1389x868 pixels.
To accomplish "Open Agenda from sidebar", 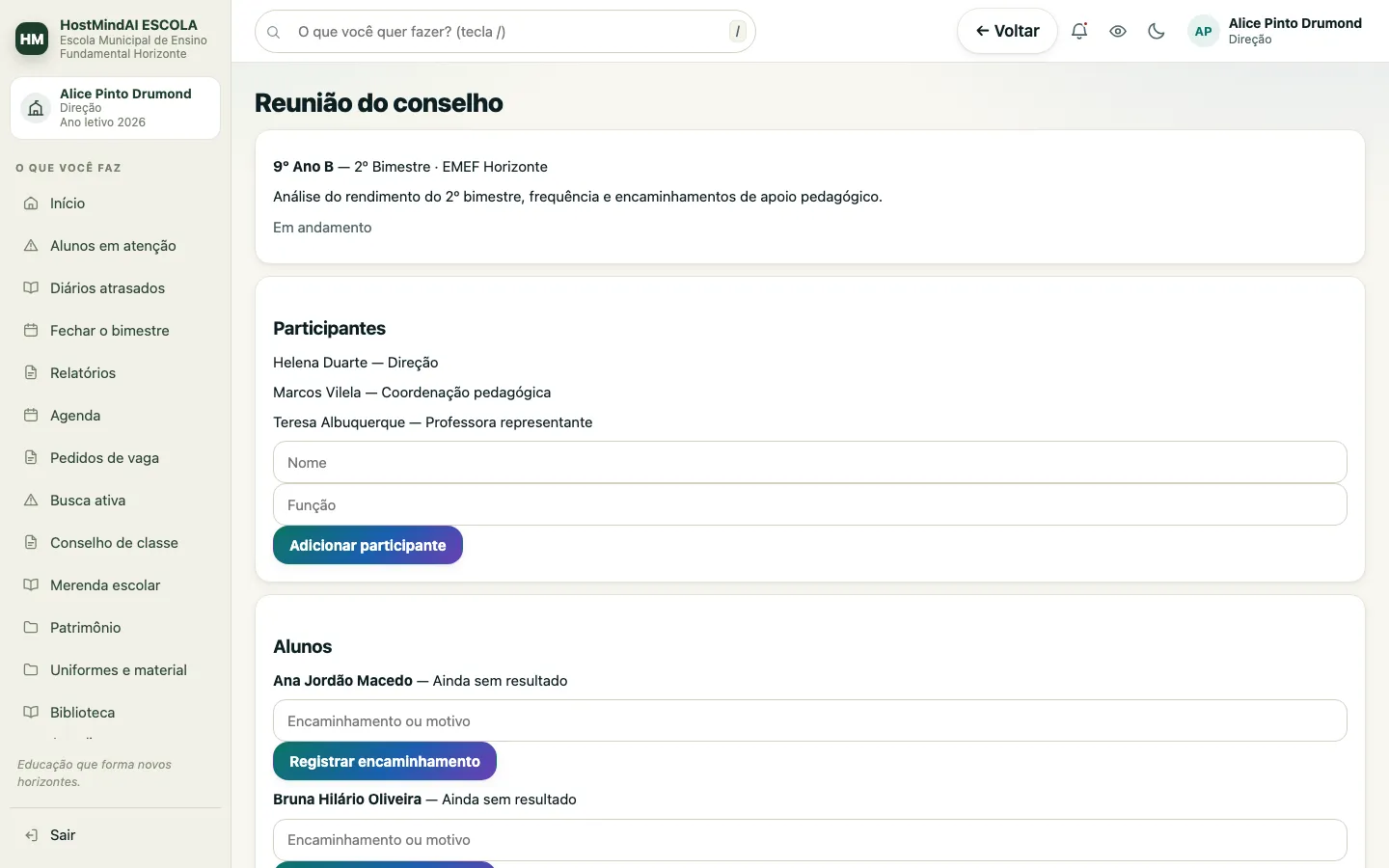I will pyautogui.click(x=116, y=416).
